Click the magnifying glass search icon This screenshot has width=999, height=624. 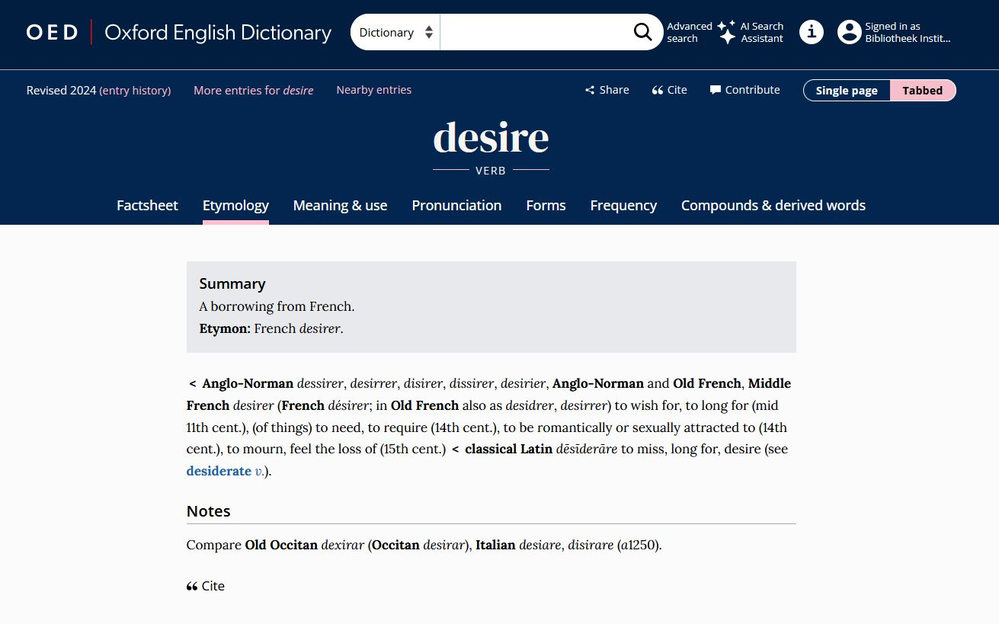tap(643, 32)
